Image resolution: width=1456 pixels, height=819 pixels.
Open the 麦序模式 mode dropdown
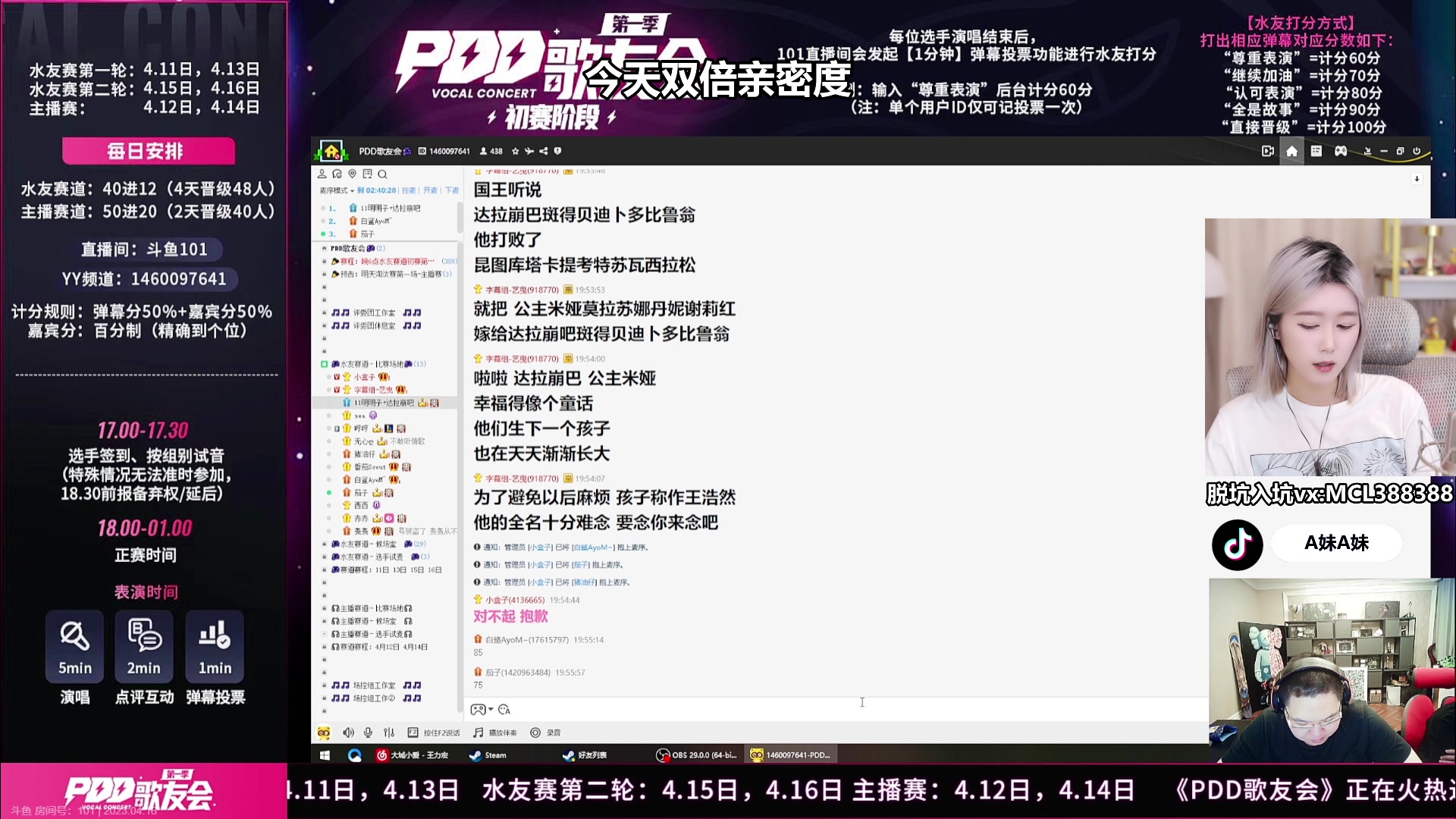click(337, 190)
